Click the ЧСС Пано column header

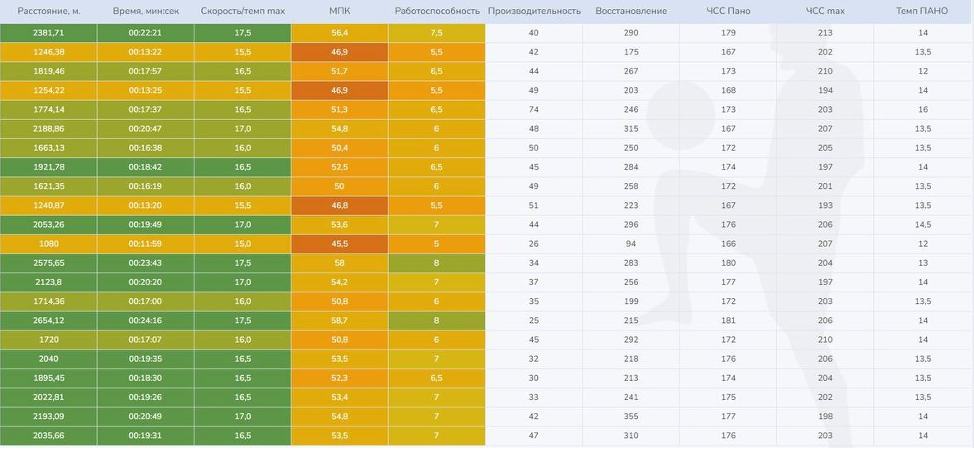728,10
